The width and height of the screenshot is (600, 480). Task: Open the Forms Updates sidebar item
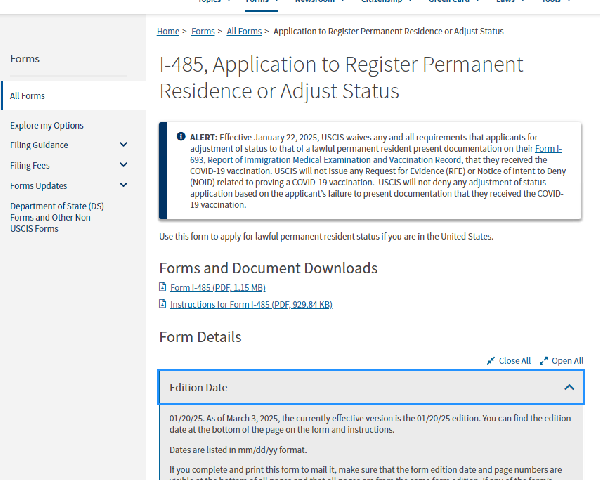tap(39, 186)
